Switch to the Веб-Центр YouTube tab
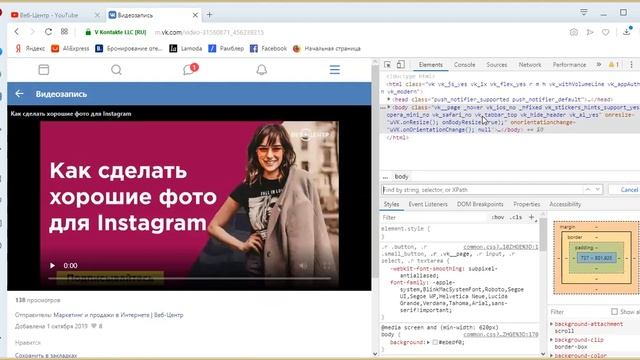 click(x=49, y=15)
